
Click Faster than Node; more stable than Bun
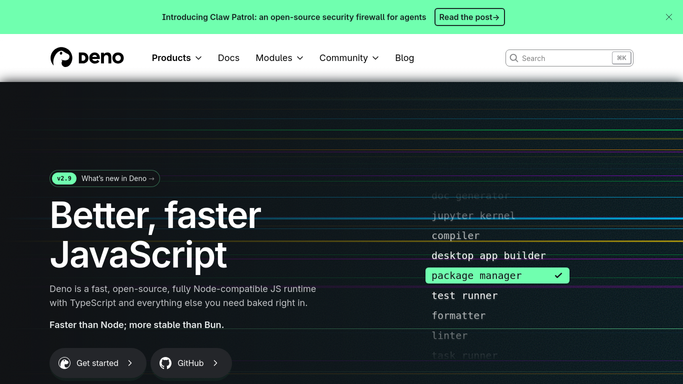point(136,325)
